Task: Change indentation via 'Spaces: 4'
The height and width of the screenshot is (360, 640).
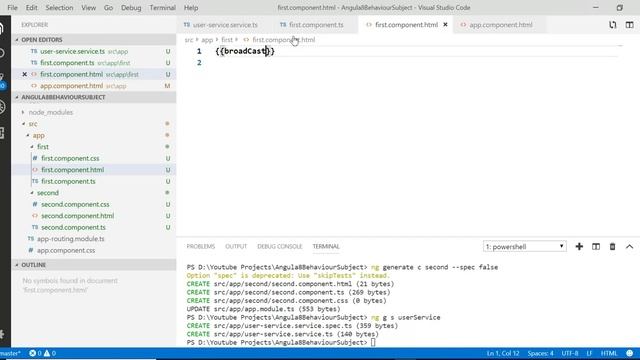Action: [540, 353]
